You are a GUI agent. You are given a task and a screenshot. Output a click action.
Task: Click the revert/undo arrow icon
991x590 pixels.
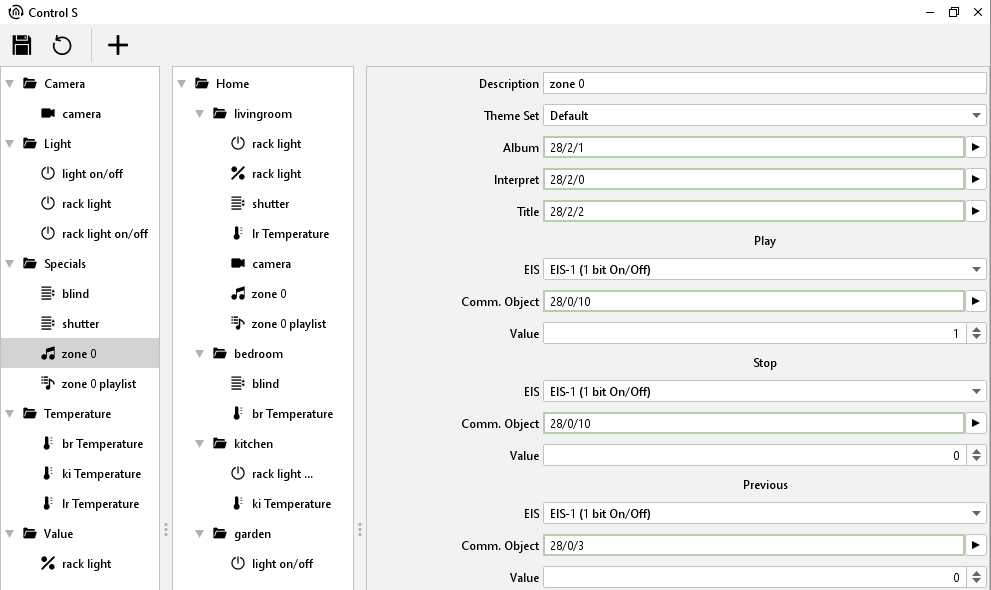point(62,45)
